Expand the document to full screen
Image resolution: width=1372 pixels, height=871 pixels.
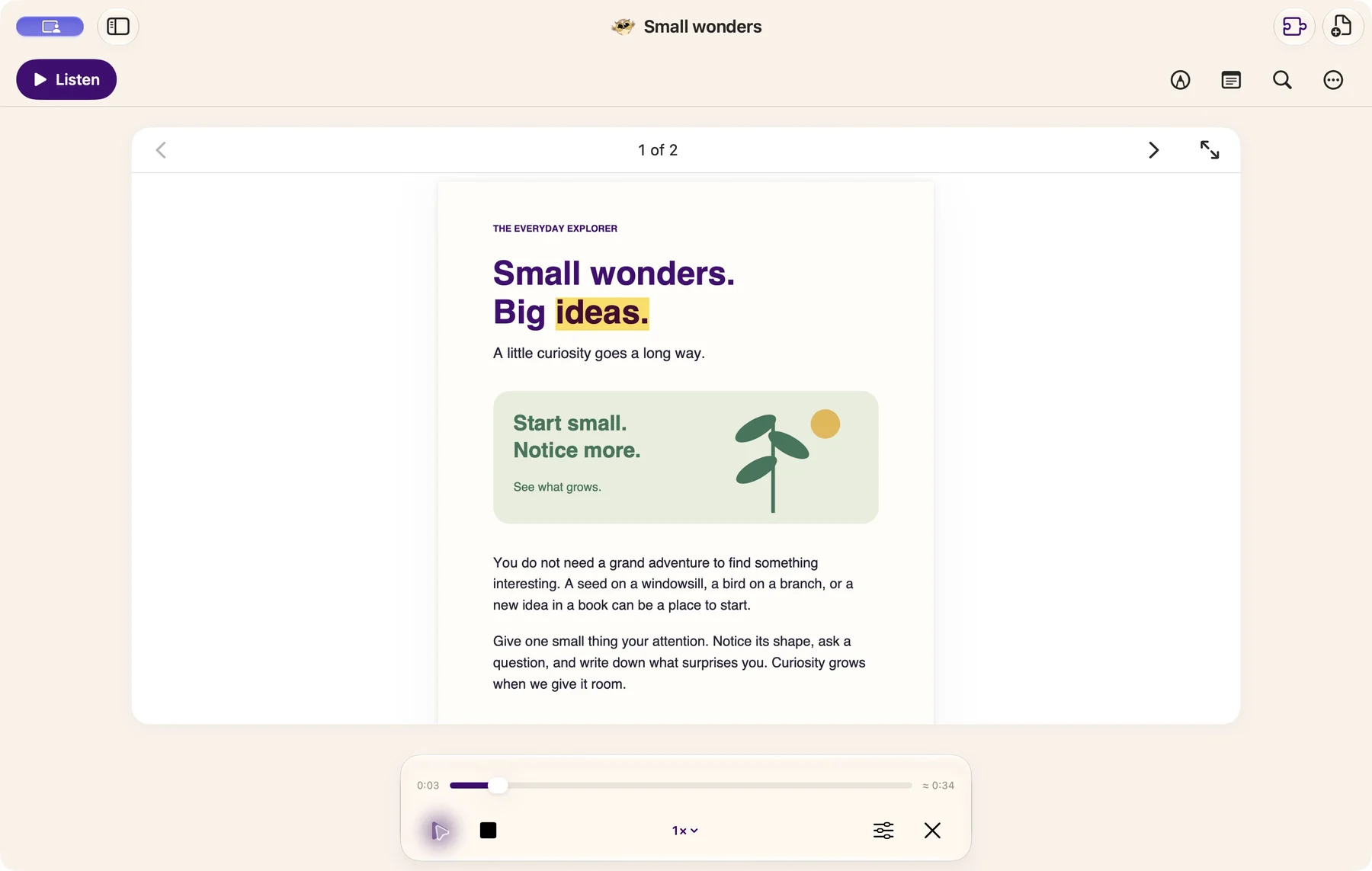click(x=1210, y=150)
